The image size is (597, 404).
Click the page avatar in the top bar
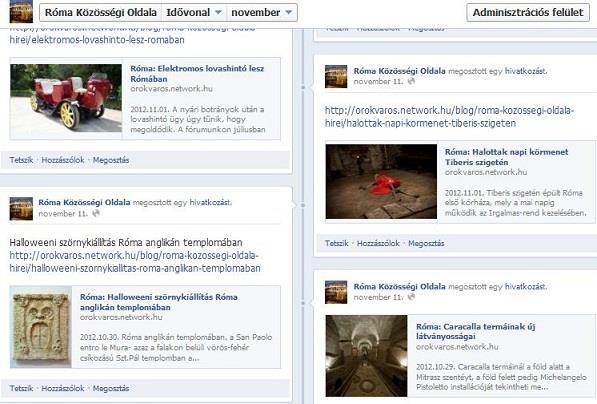(x=21, y=11)
